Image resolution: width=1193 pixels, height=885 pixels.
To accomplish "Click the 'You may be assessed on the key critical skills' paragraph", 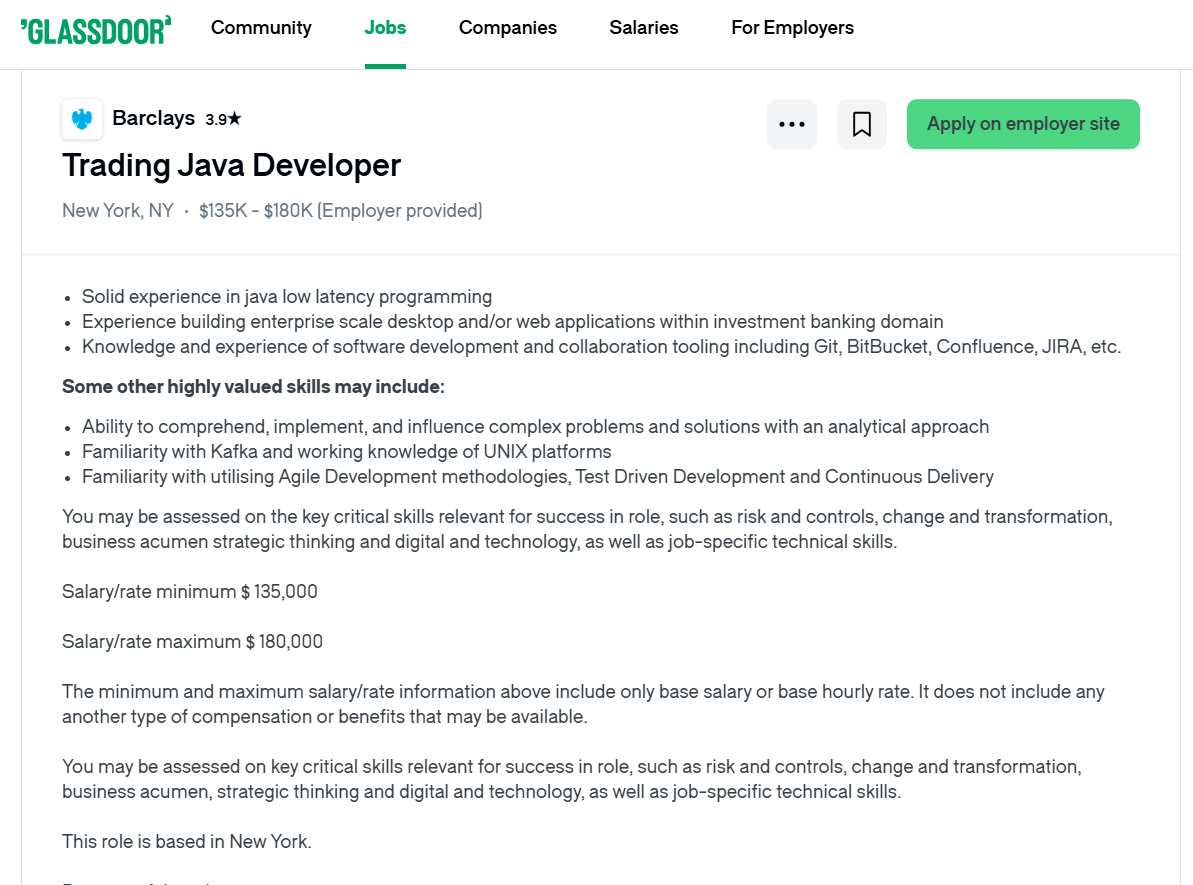I will pos(587,530).
